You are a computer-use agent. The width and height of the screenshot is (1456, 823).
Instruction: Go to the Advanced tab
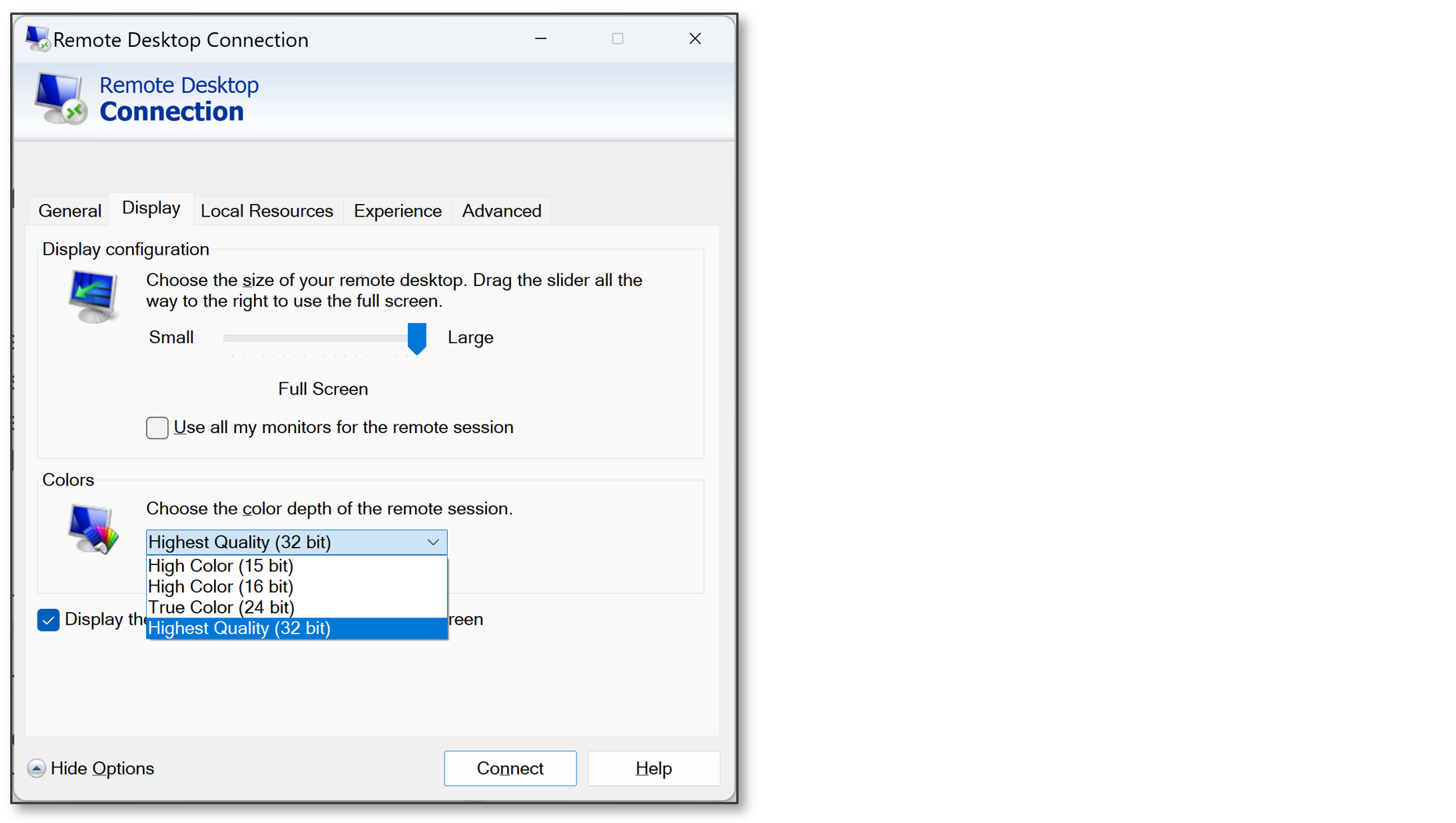pos(502,211)
